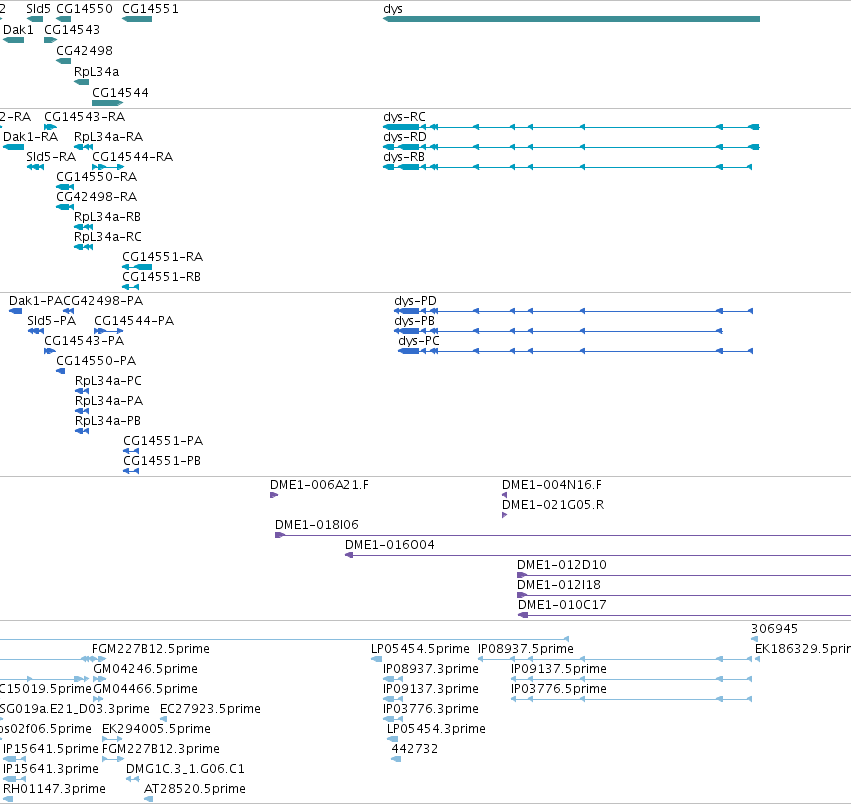The height and width of the screenshot is (804, 851).
Task: Click Dak1-RA transcript label
Action: point(30,137)
